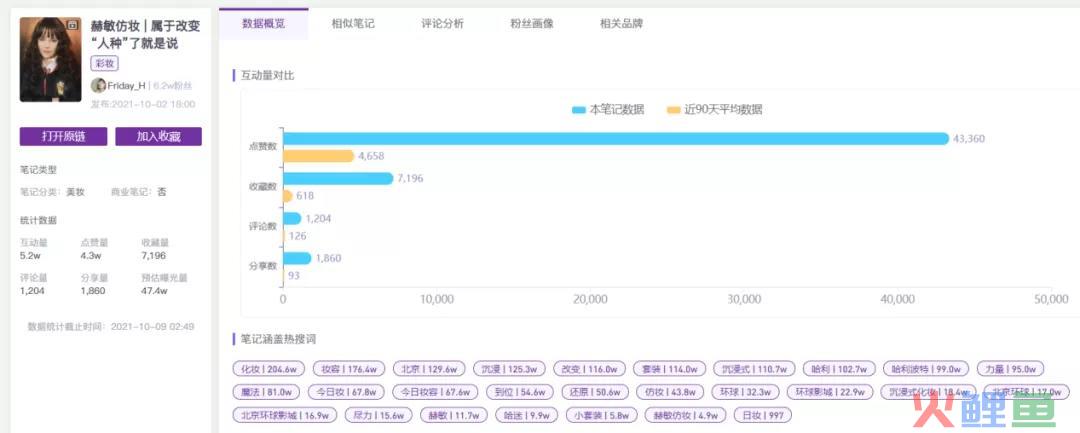The image size is (1080, 433).
Task: Switch to the 数据概览 tab
Action: [264, 23]
